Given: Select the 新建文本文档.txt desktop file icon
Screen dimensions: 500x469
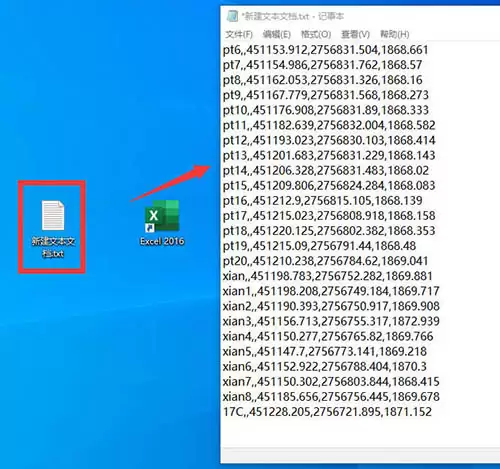Looking at the screenshot, I should click(52, 228).
